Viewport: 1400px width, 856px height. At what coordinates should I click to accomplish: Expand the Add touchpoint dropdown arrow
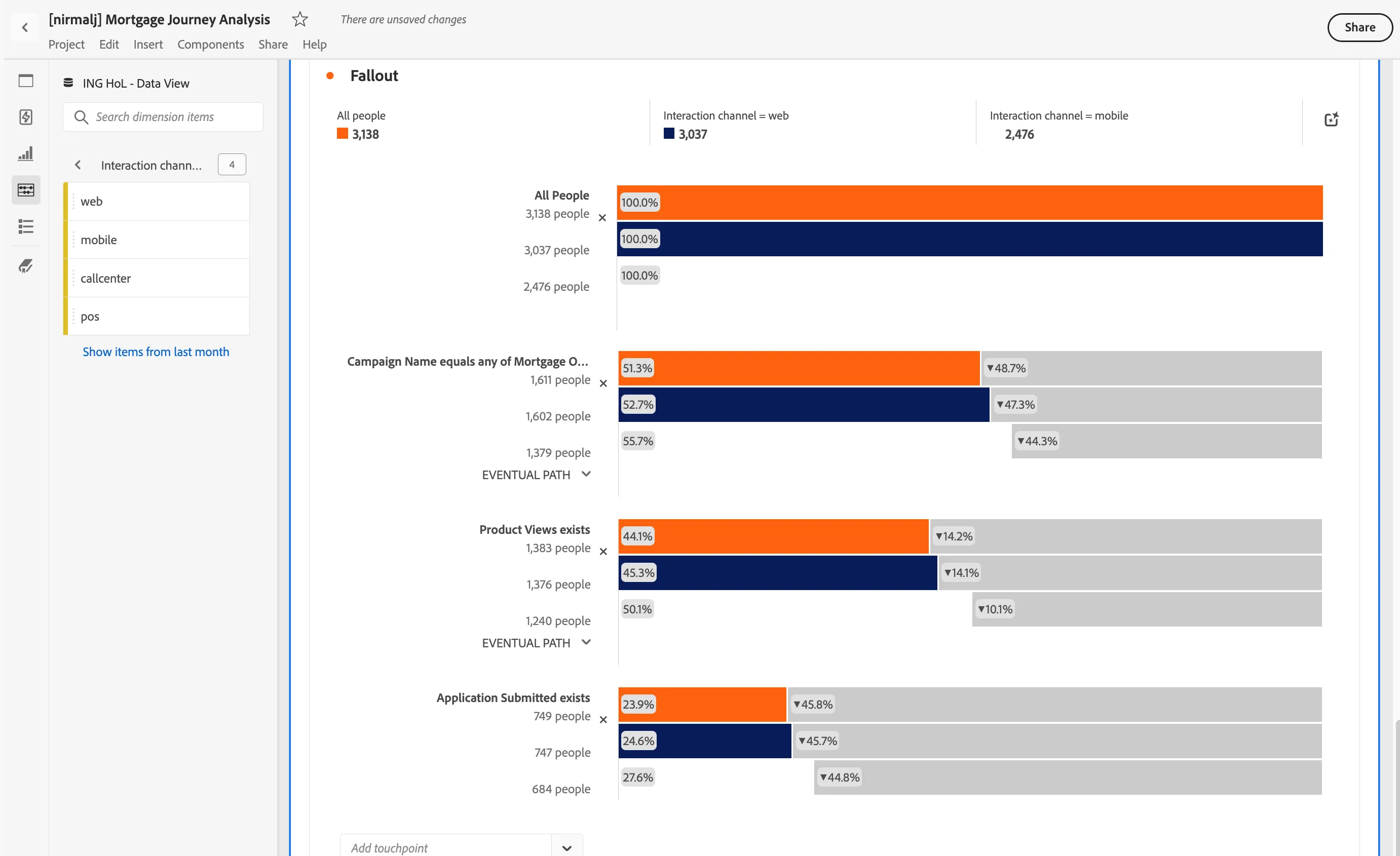(x=566, y=848)
